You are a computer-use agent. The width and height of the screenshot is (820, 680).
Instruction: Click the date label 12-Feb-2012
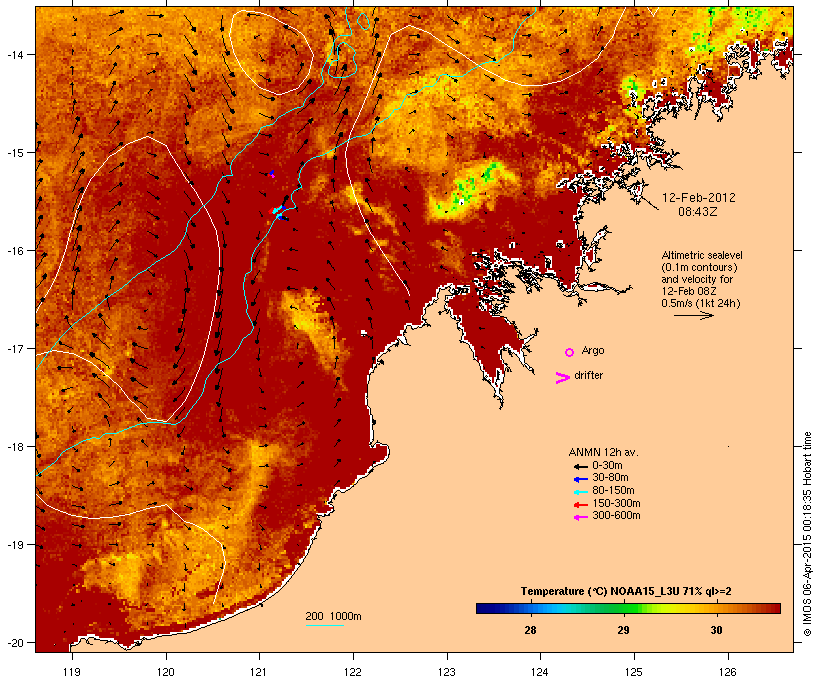[x=699, y=198]
